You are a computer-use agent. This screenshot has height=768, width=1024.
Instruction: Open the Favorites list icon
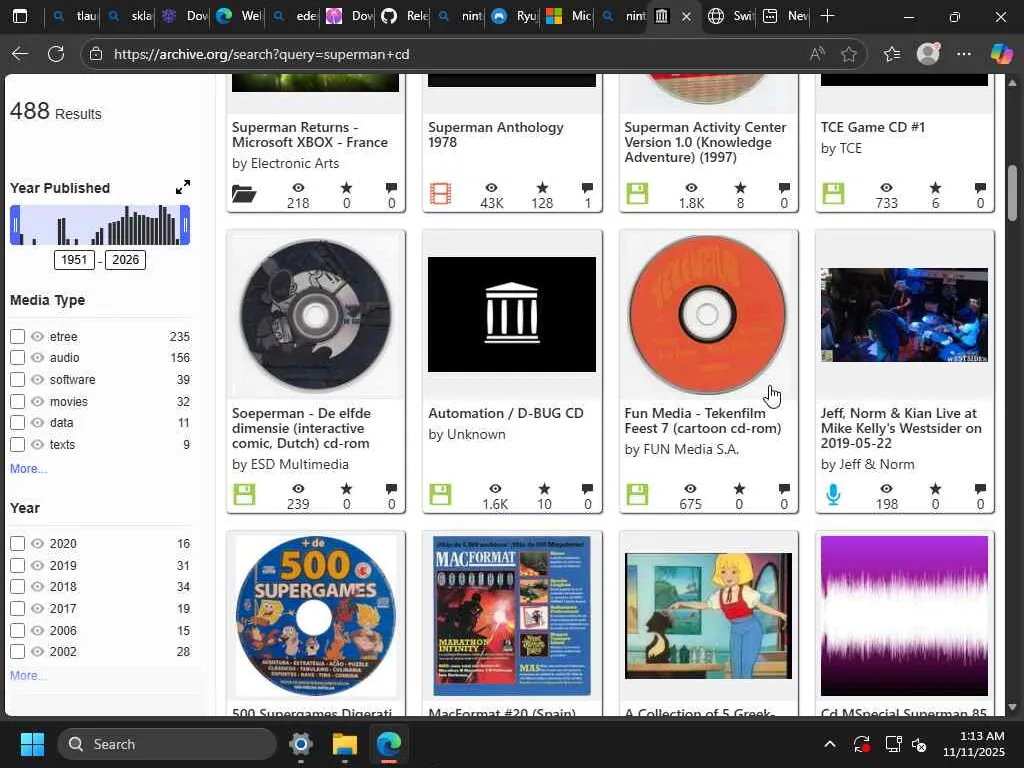891,54
